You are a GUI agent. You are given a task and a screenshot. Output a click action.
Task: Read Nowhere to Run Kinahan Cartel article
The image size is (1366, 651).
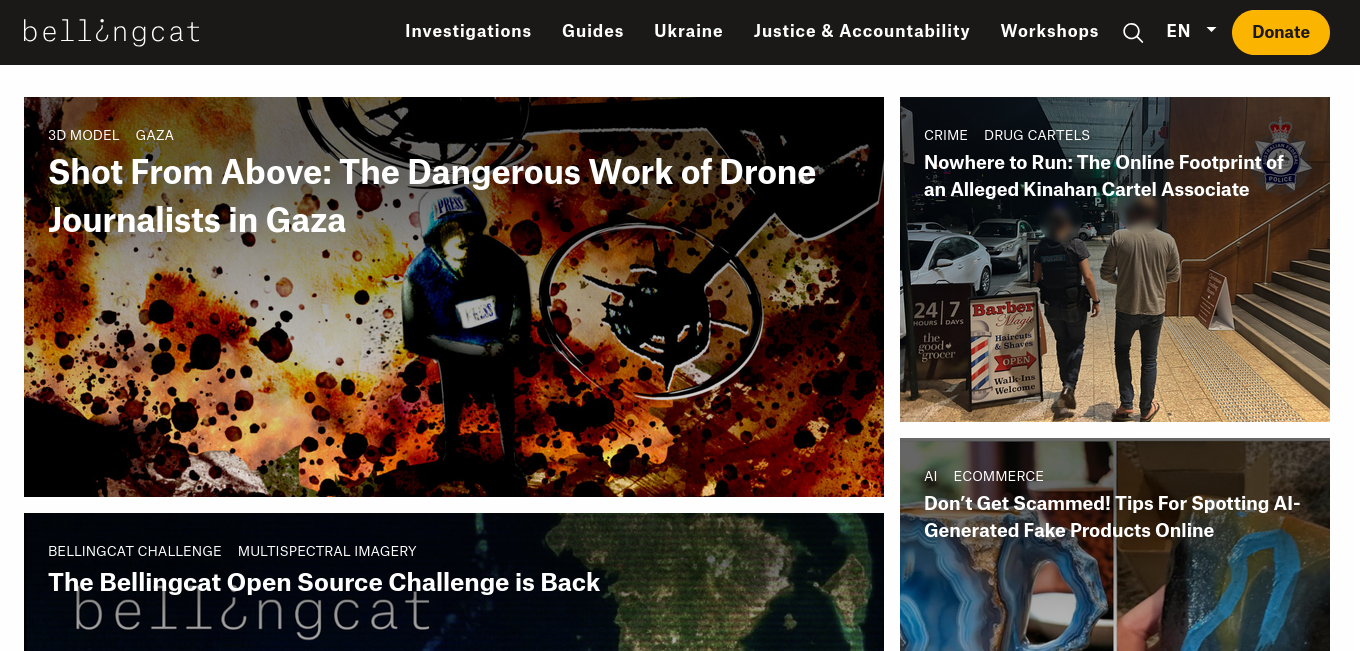1104,176
